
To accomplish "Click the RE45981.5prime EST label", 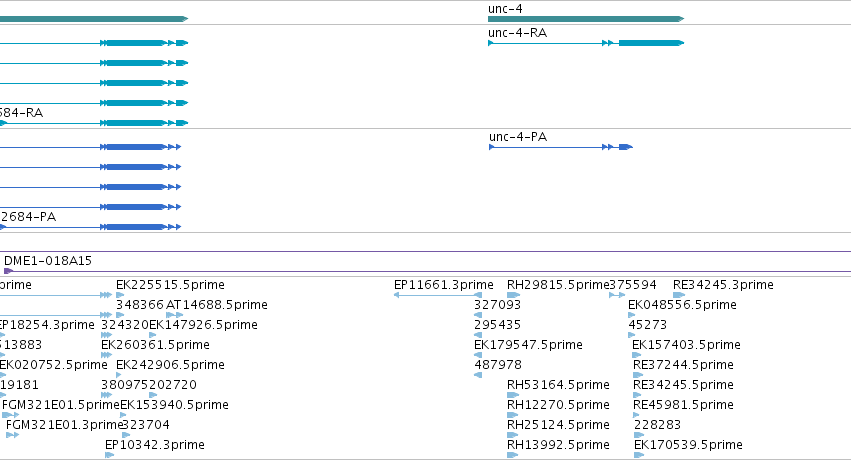I will (683, 405).
